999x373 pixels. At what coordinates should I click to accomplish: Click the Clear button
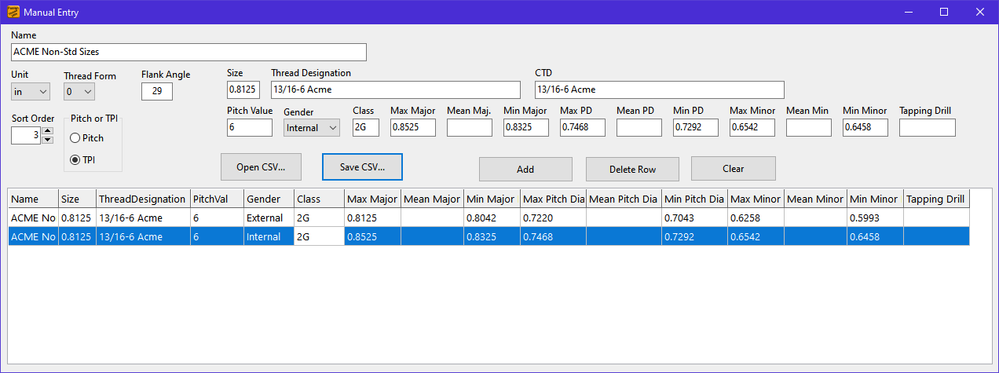coord(733,168)
